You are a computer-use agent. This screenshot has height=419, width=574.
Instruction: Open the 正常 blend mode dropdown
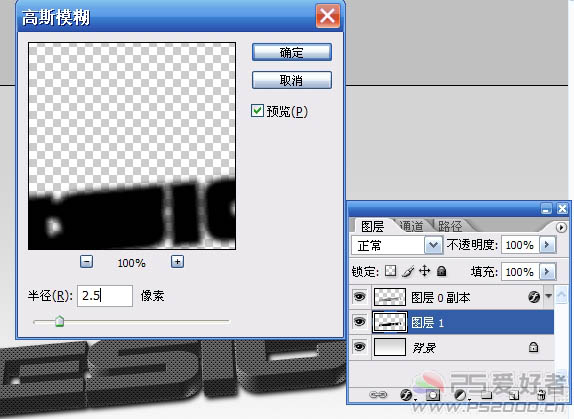pyautogui.click(x=433, y=245)
